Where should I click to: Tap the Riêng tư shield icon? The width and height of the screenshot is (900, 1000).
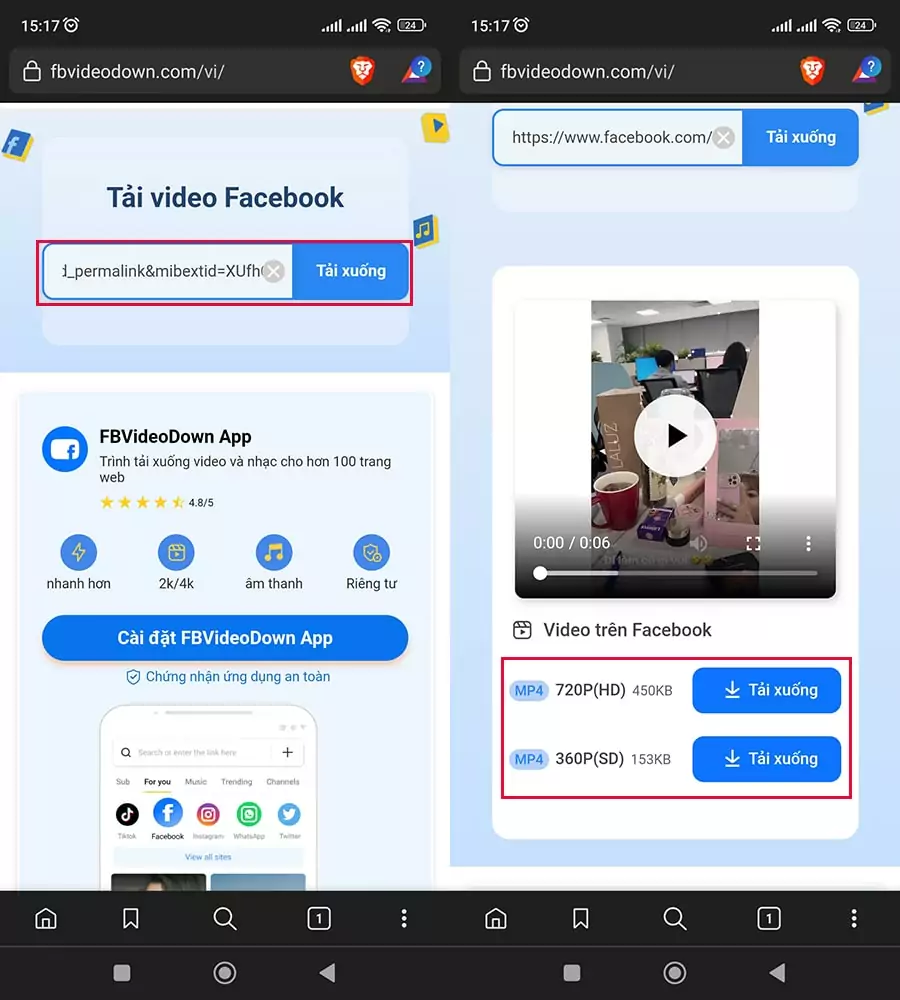point(371,552)
